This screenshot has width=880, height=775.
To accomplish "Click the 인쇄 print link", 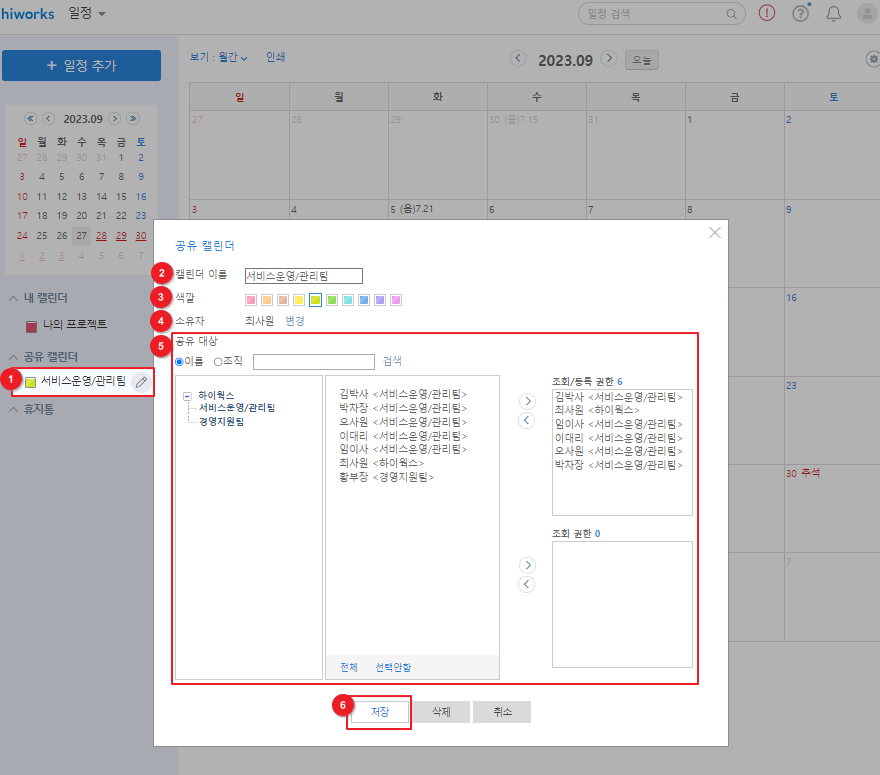I will 276,57.
